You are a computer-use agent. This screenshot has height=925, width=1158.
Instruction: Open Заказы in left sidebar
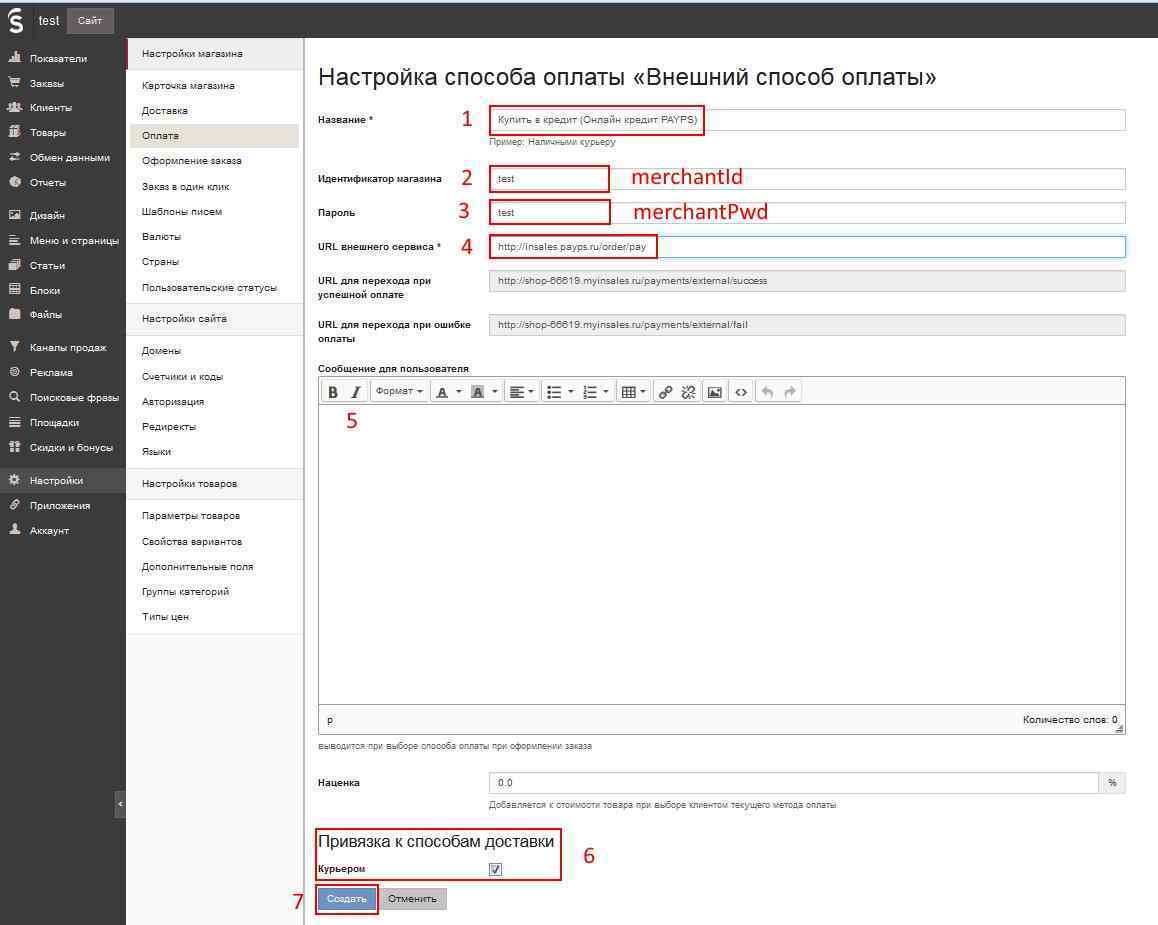[46, 83]
